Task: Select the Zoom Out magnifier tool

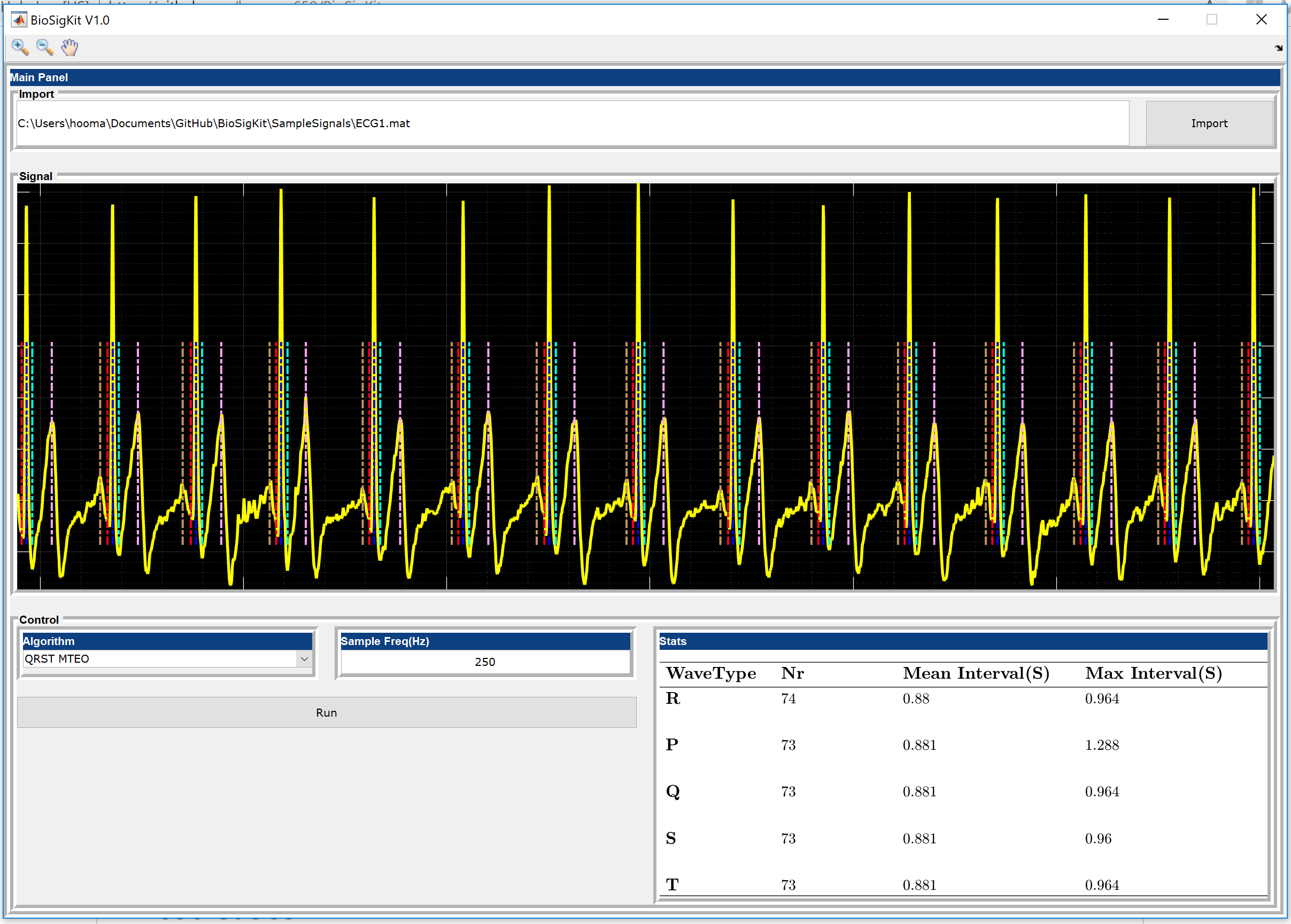Action: click(44, 47)
